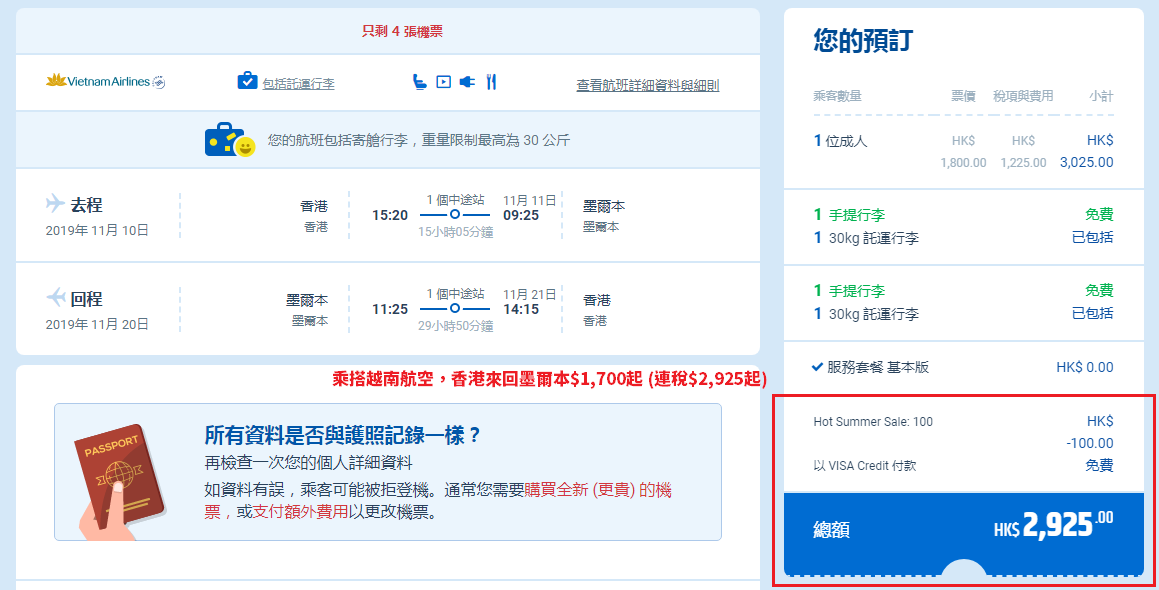Image resolution: width=1159 pixels, height=590 pixels.
Task: Click the checkmark beside 服務套餐 基本版
Action: 818,367
